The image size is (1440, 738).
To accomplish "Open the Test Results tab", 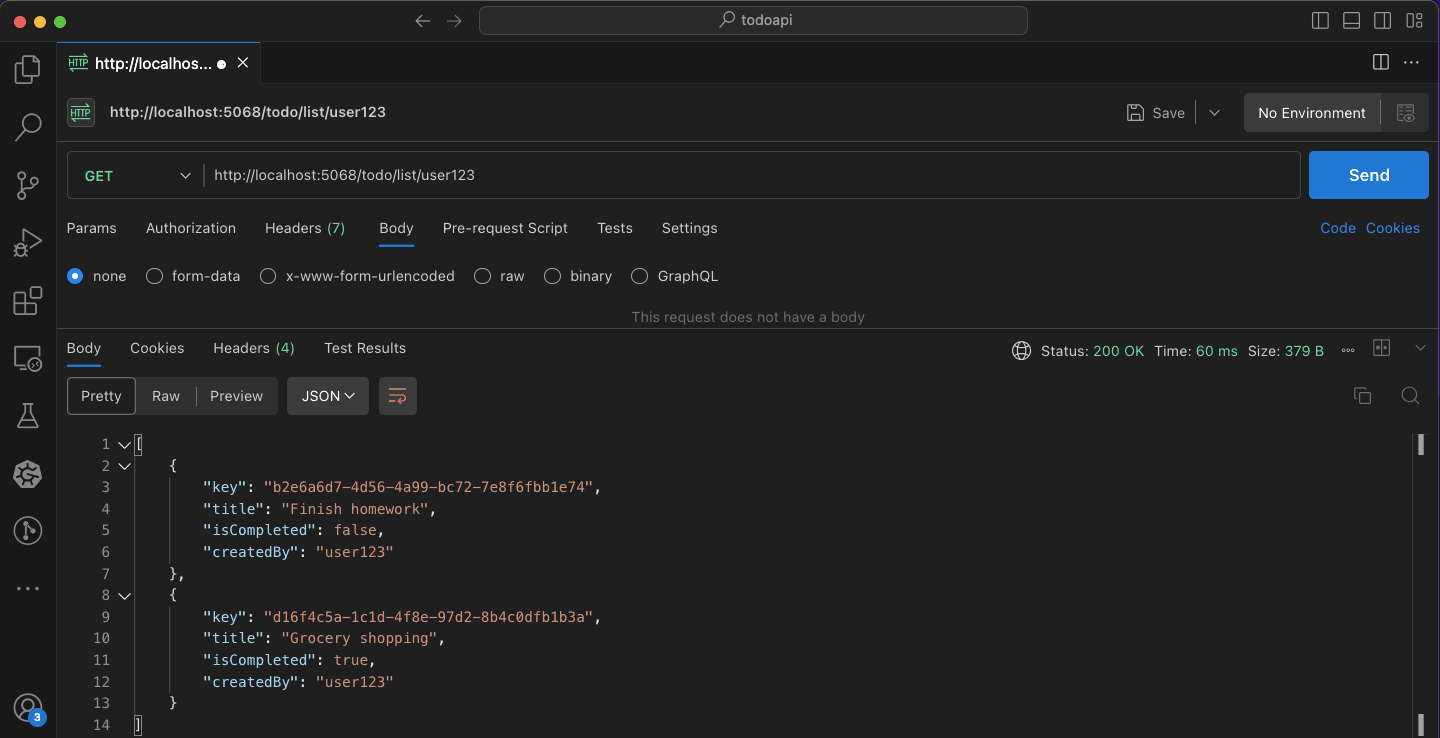I will point(365,348).
